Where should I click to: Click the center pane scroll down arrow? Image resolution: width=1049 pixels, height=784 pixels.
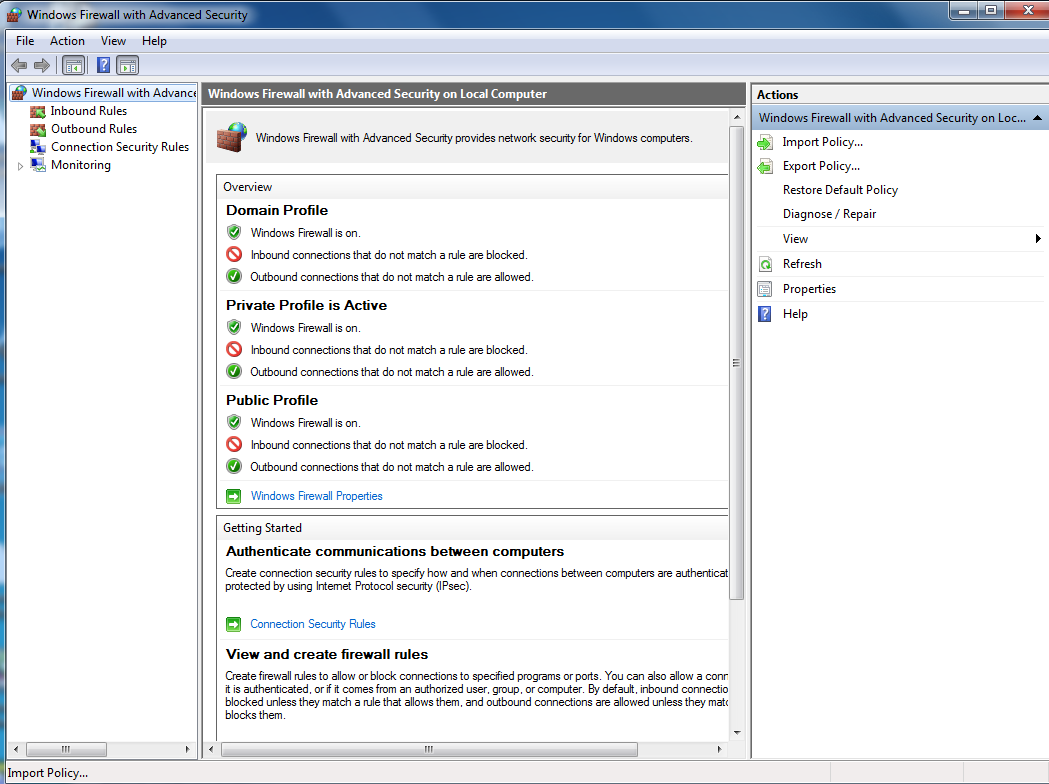pos(737,732)
